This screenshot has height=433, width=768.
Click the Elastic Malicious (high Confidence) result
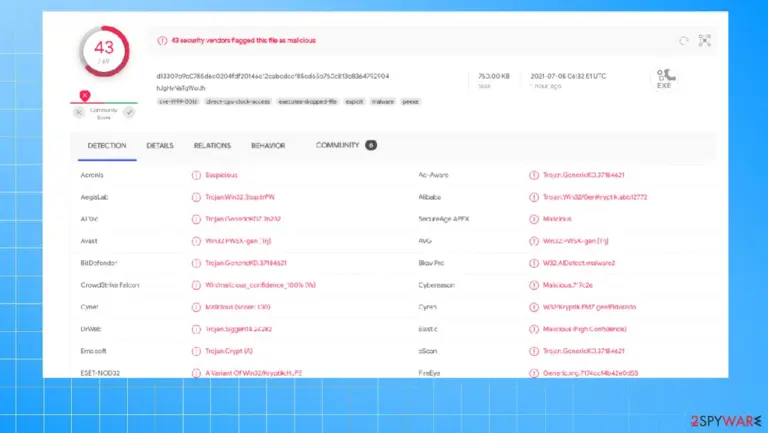[x=585, y=329]
